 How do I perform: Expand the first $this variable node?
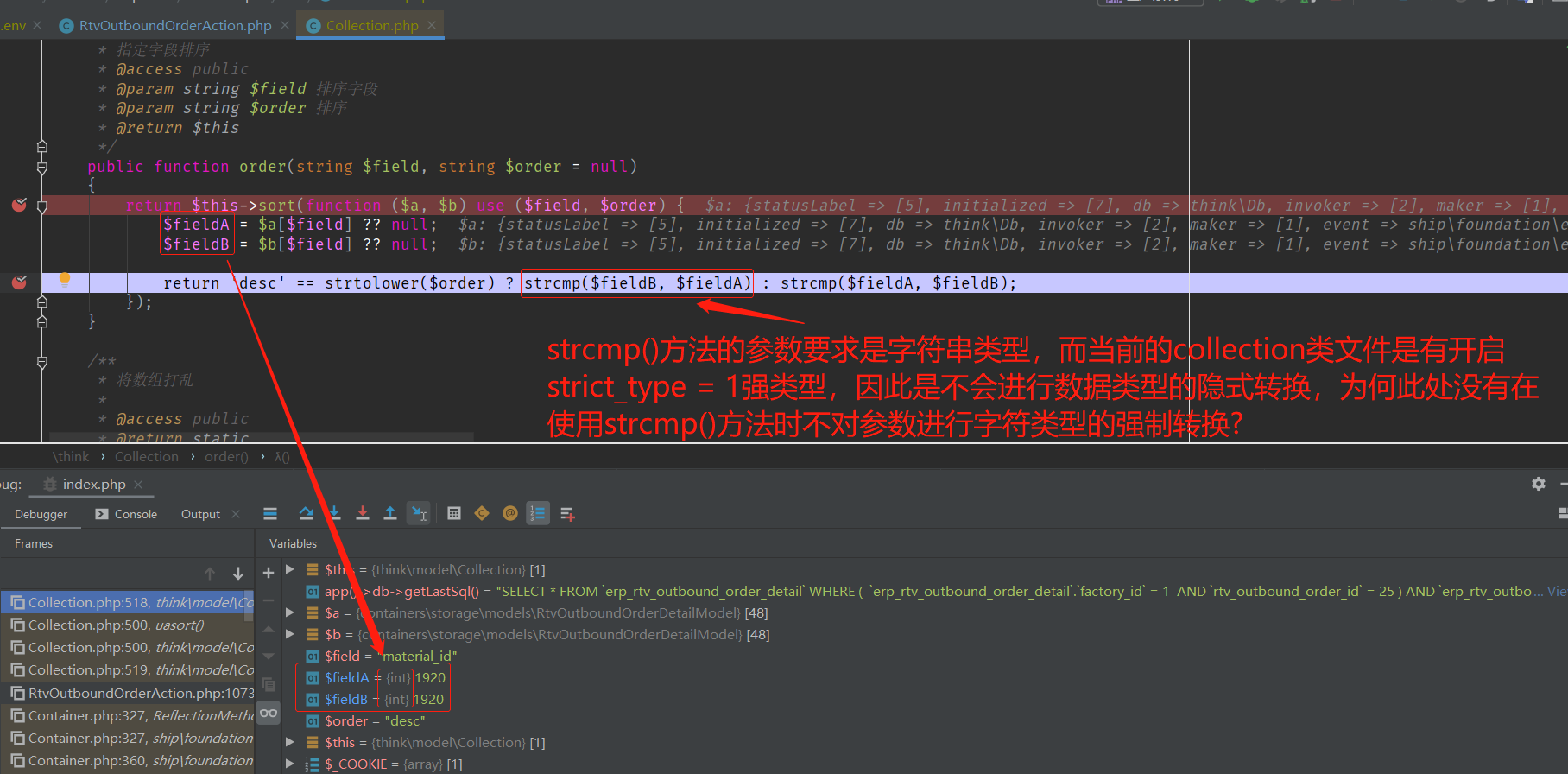(290, 569)
